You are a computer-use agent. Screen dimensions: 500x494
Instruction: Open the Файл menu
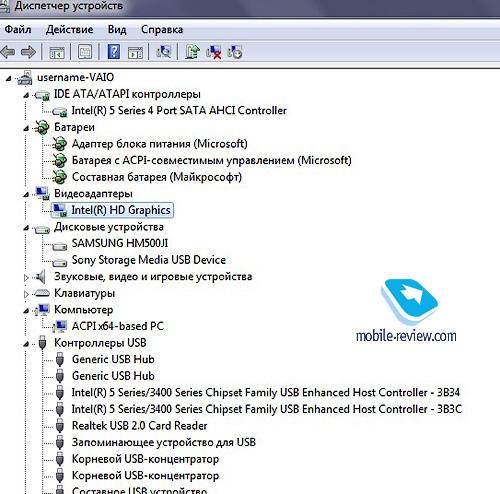(x=18, y=29)
